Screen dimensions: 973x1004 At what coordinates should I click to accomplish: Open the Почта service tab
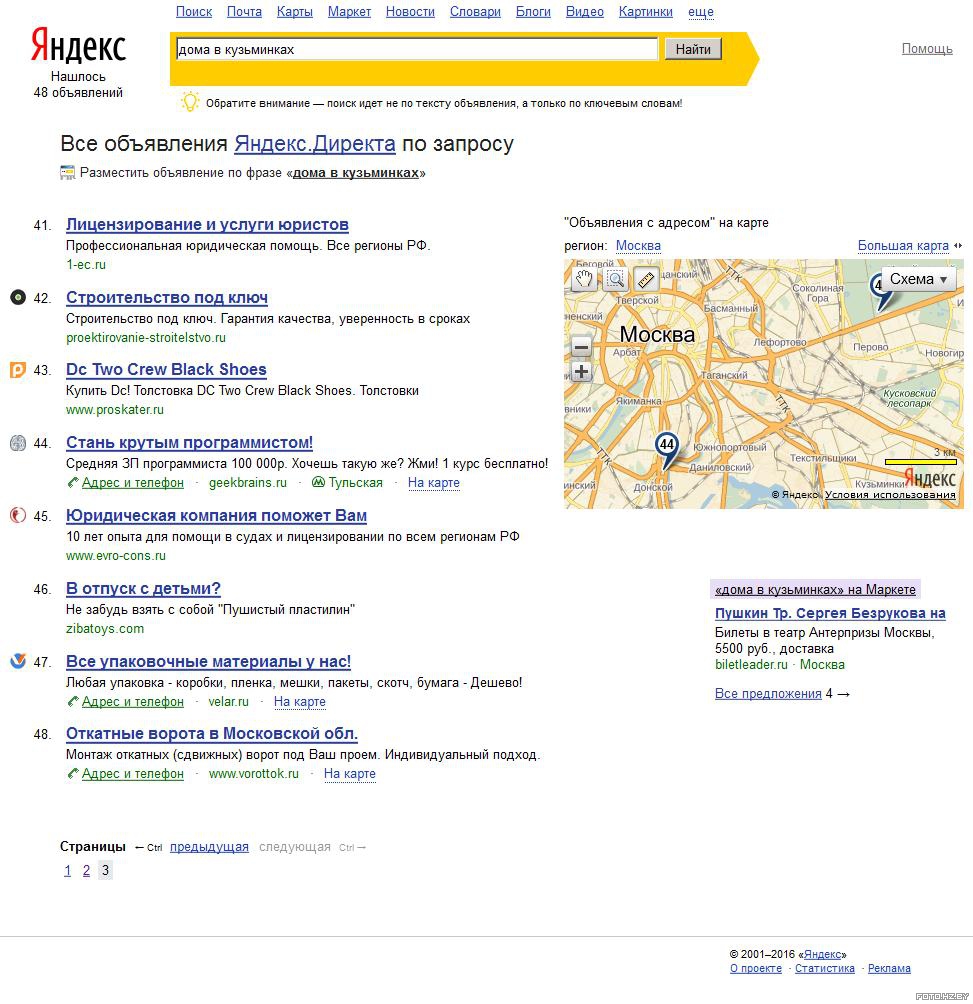pos(244,12)
